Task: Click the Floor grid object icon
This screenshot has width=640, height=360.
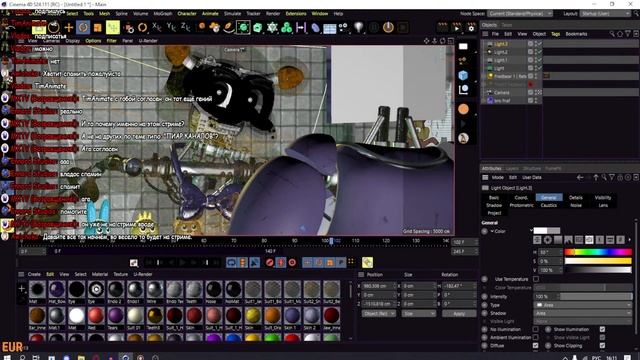Action: click(329, 28)
